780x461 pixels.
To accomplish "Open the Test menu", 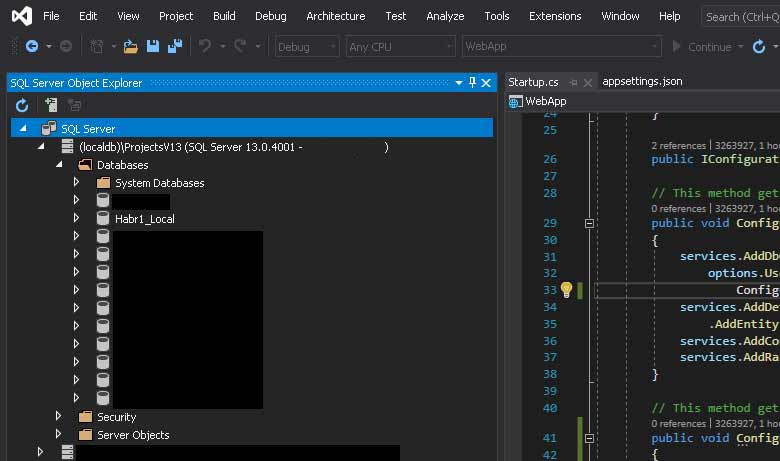I will [396, 16].
